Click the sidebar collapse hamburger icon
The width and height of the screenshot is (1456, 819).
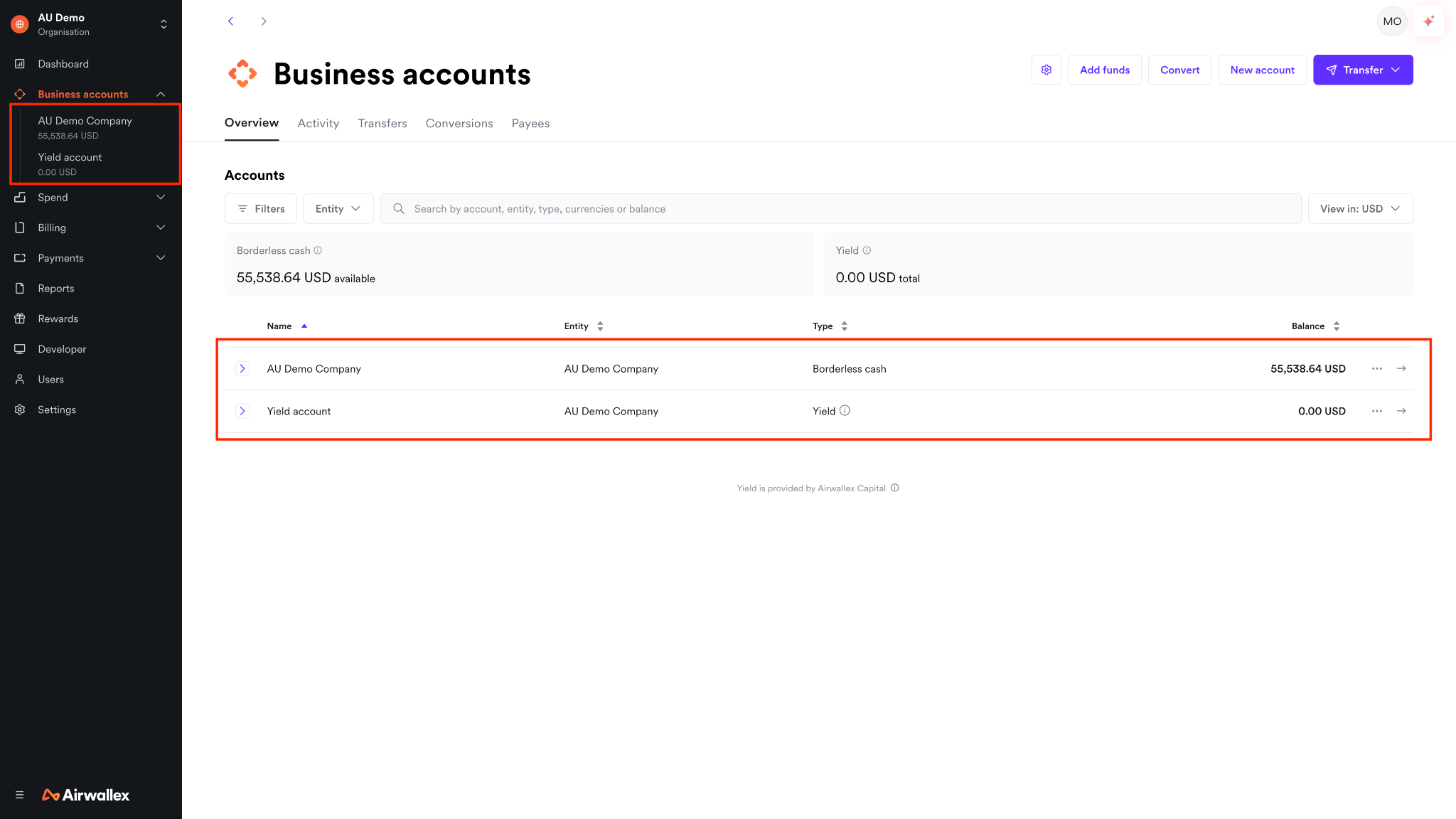[20, 795]
